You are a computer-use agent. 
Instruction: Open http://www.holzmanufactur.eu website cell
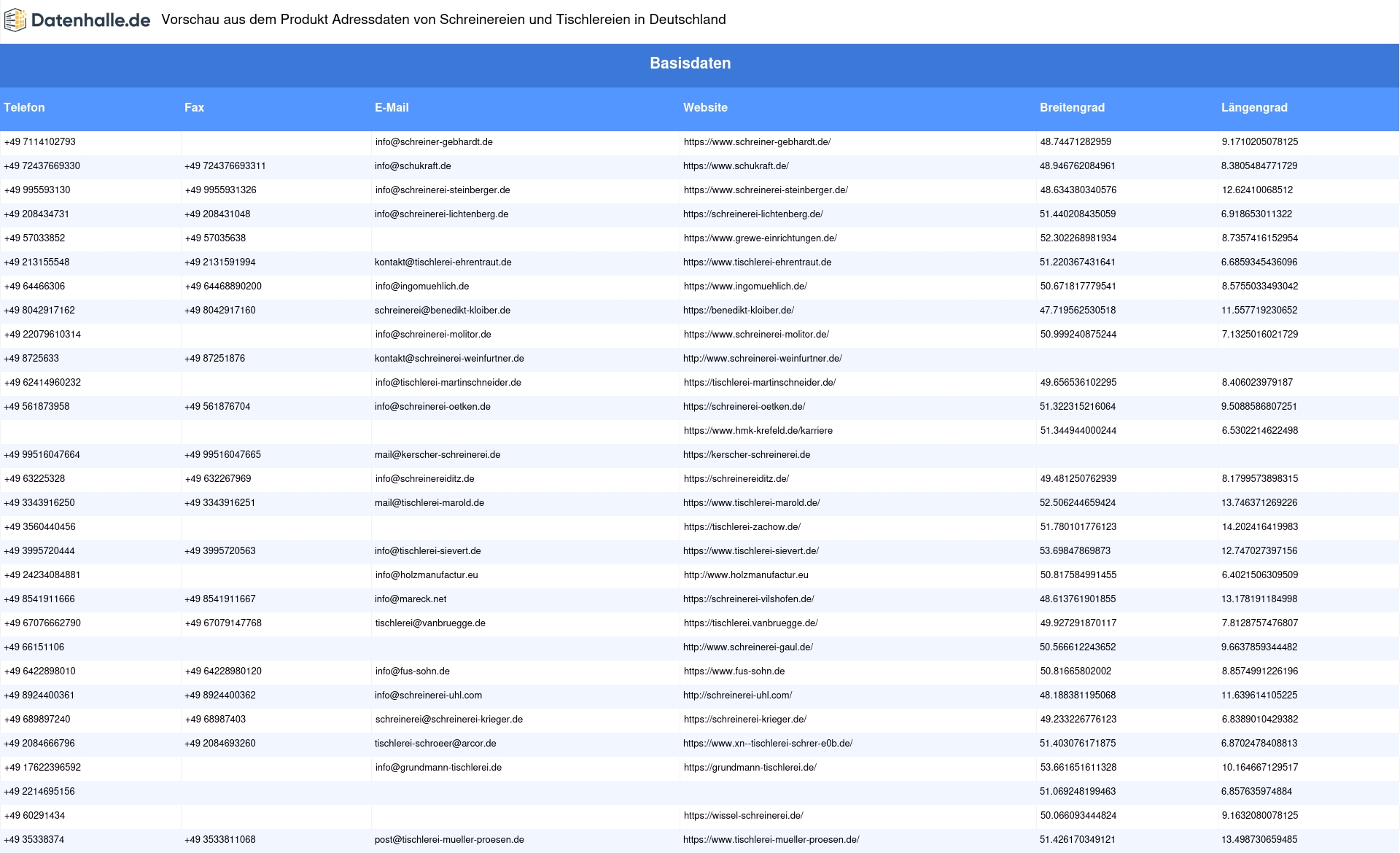pyautogui.click(x=746, y=575)
